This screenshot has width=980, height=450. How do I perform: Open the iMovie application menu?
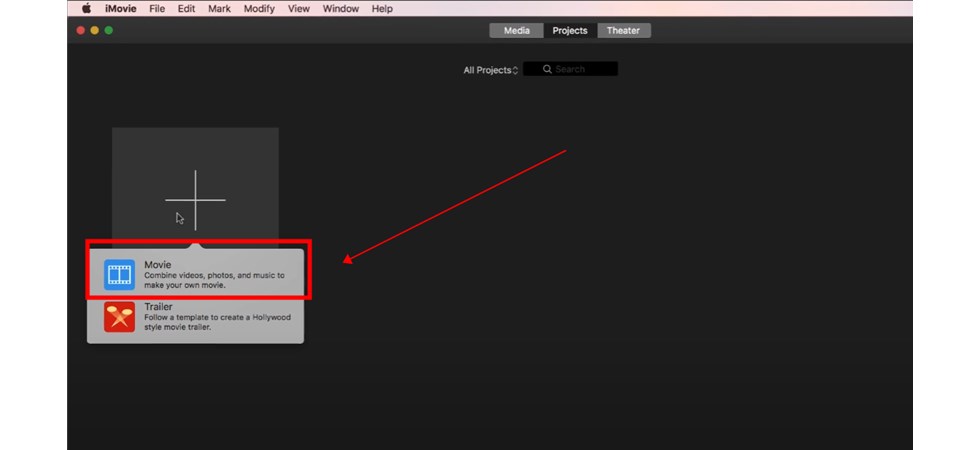122,9
